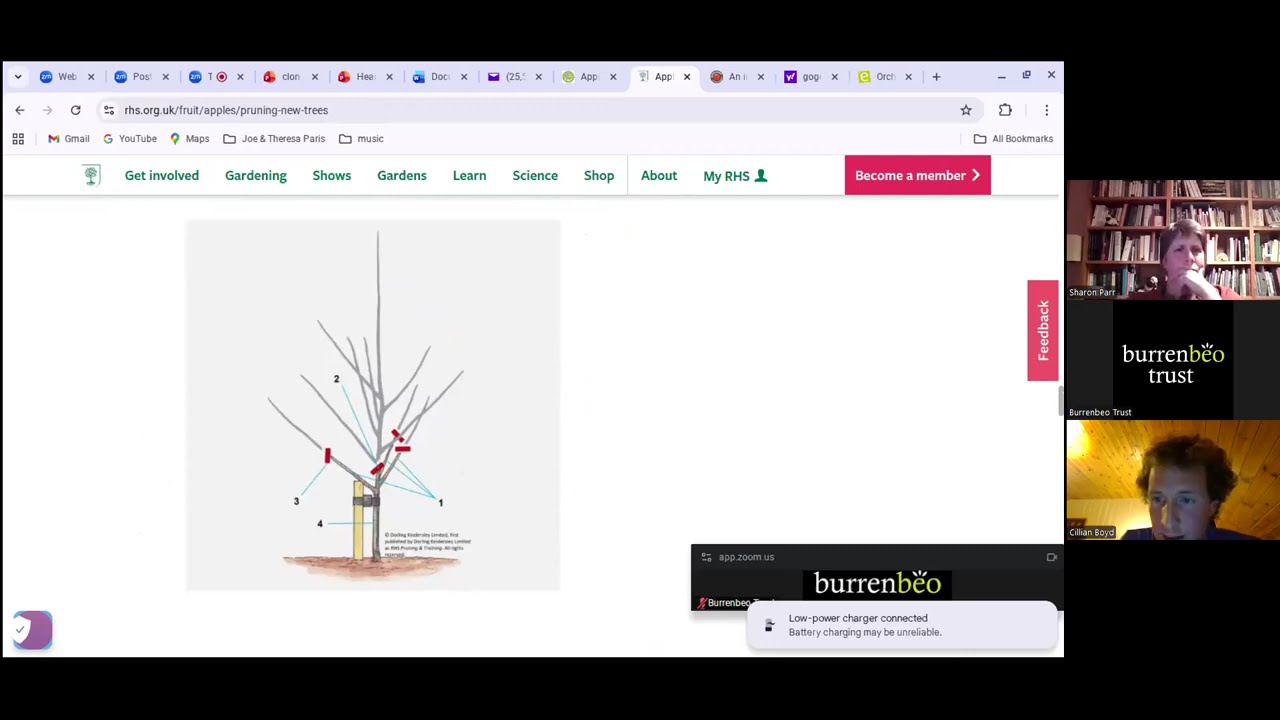Open the red Feedback tab

point(1043,331)
